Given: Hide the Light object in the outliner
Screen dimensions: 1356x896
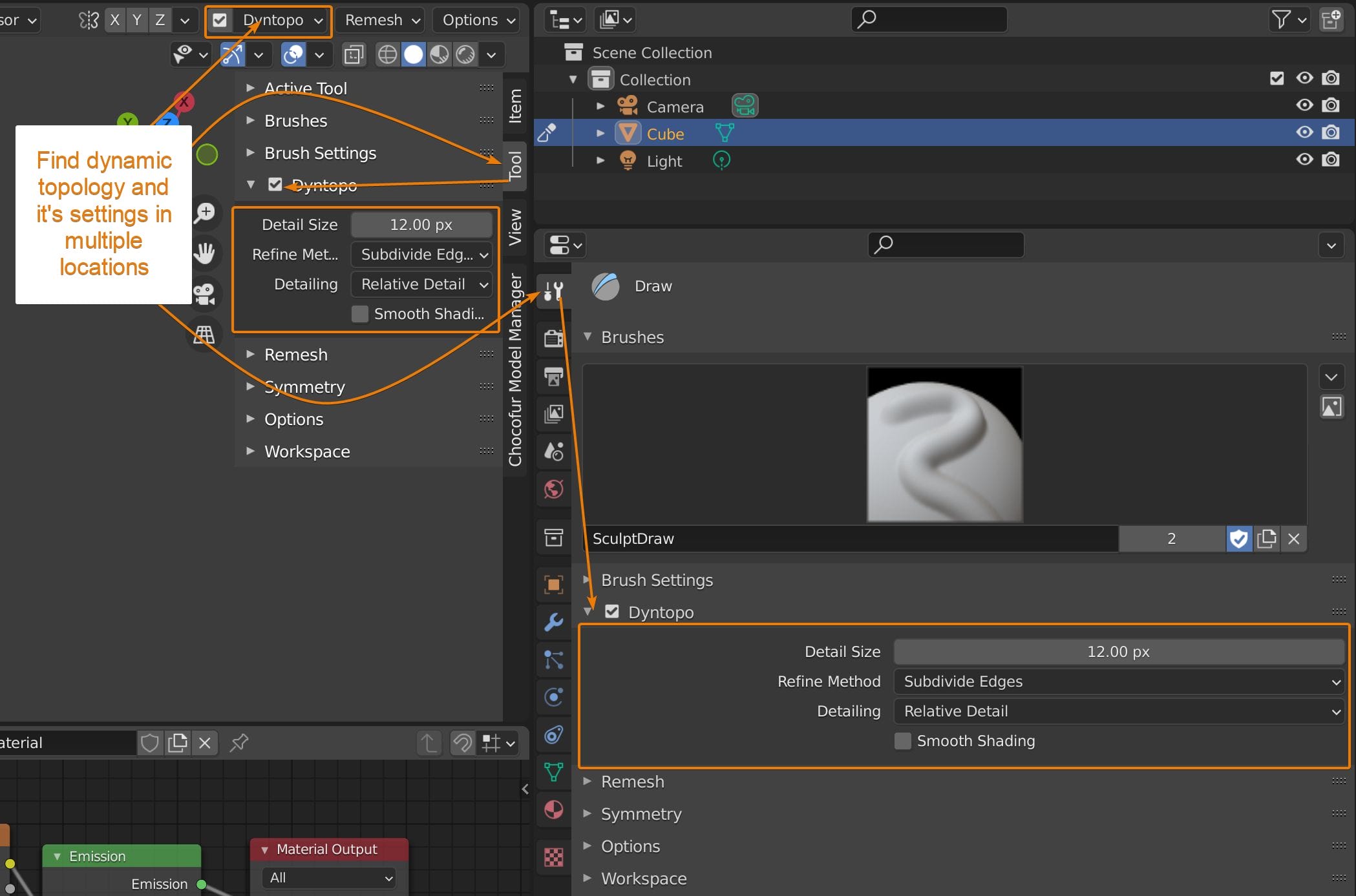Looking at the screenshot, I should pos(1304,160).
